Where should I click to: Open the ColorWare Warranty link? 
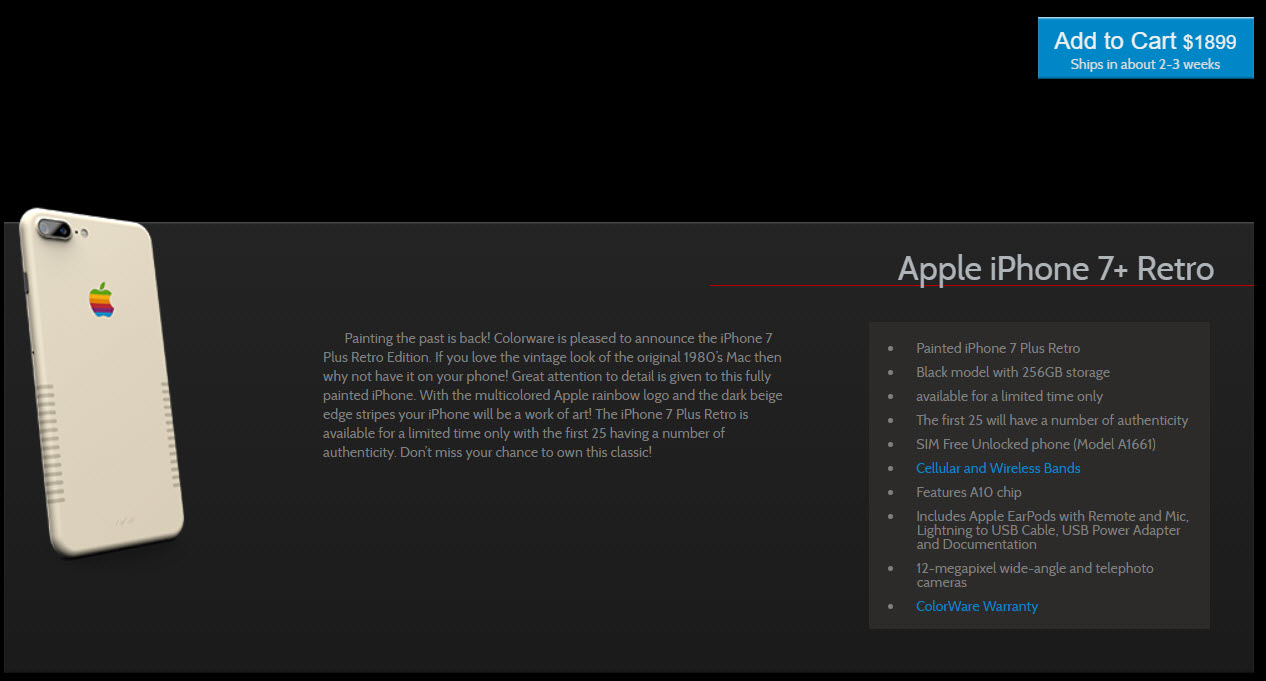976,606
